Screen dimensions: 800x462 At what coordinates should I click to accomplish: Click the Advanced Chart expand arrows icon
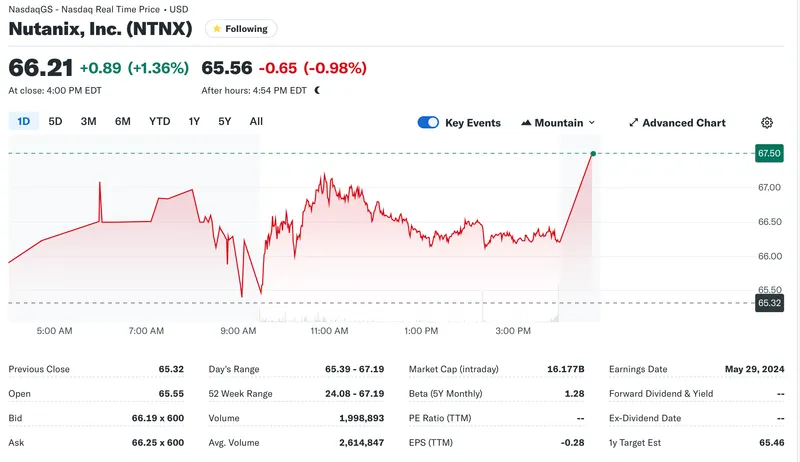[x=633, y=123]
